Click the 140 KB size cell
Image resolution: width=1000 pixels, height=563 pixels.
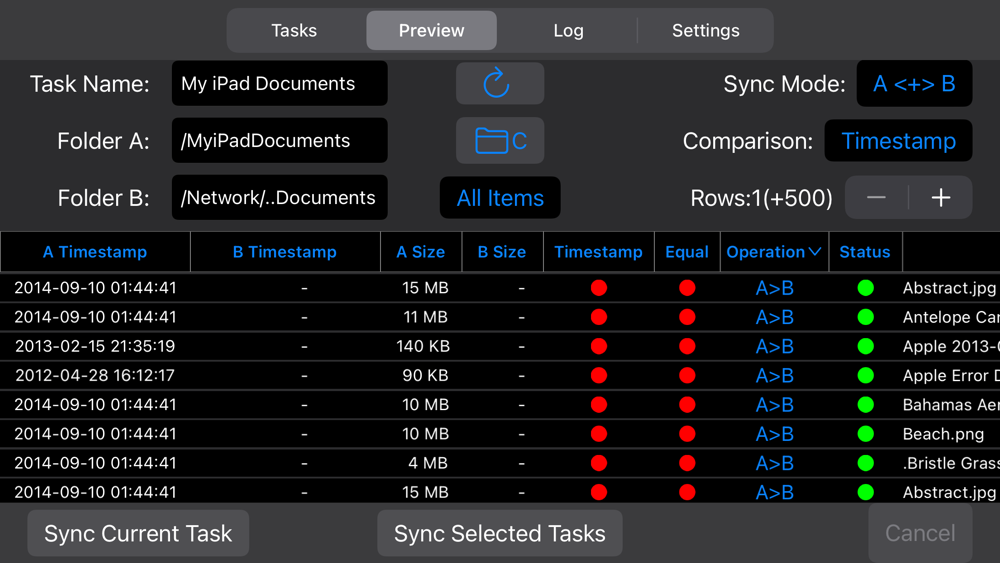tap(423, 346)
